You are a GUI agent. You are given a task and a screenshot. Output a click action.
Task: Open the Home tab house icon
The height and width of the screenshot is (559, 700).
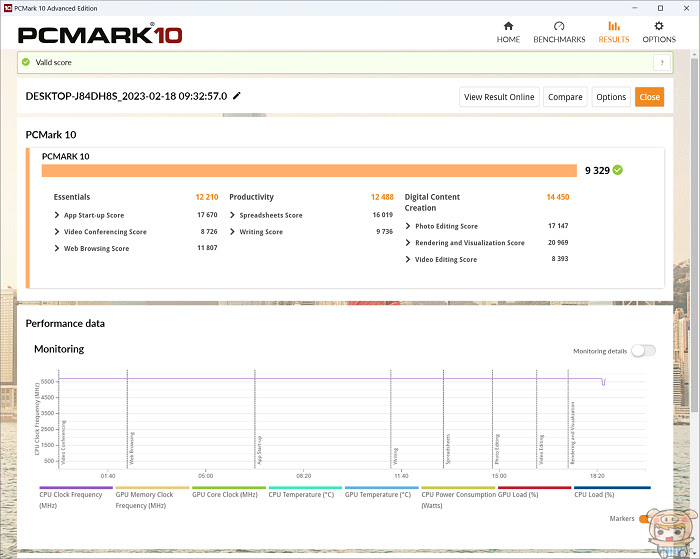[x=508, y=26]
